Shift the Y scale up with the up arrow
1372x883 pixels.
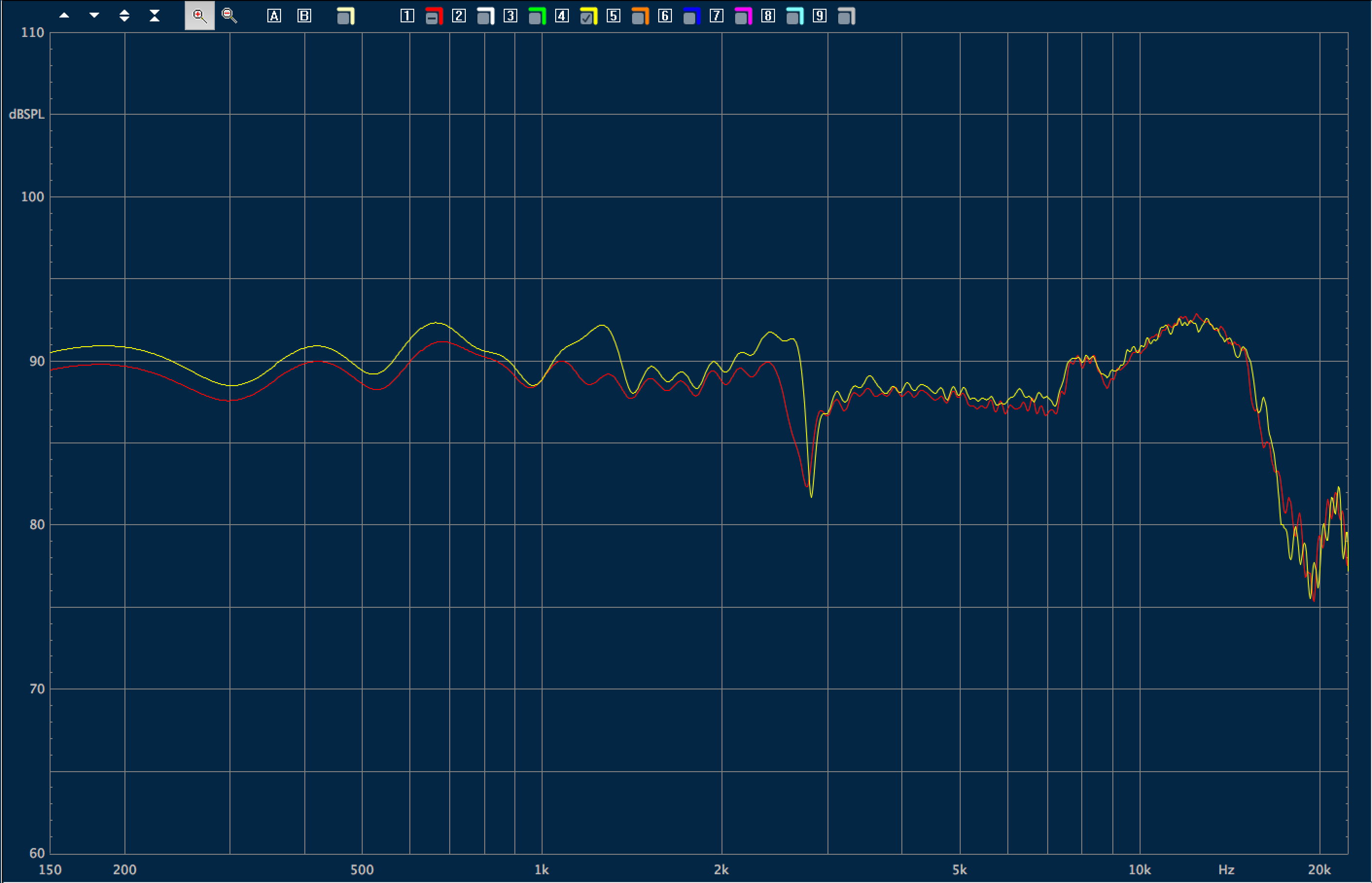pyautogui.click(x=64, y=16)
